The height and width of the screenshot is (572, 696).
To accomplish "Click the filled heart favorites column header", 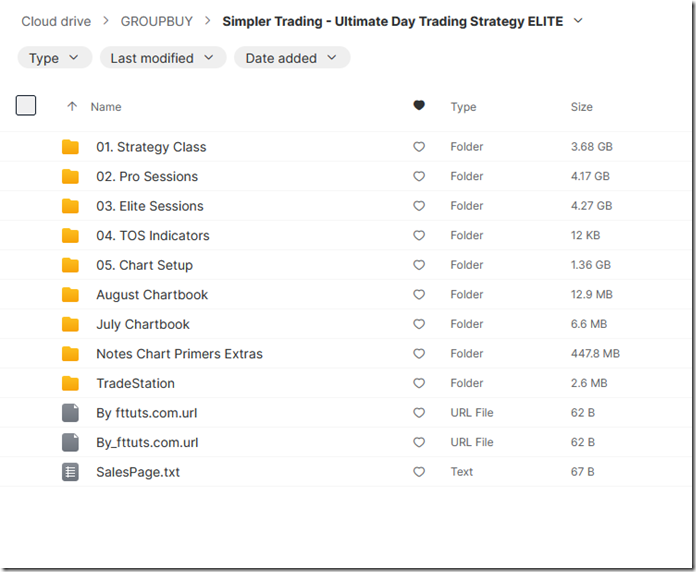I will coord(419,106).
